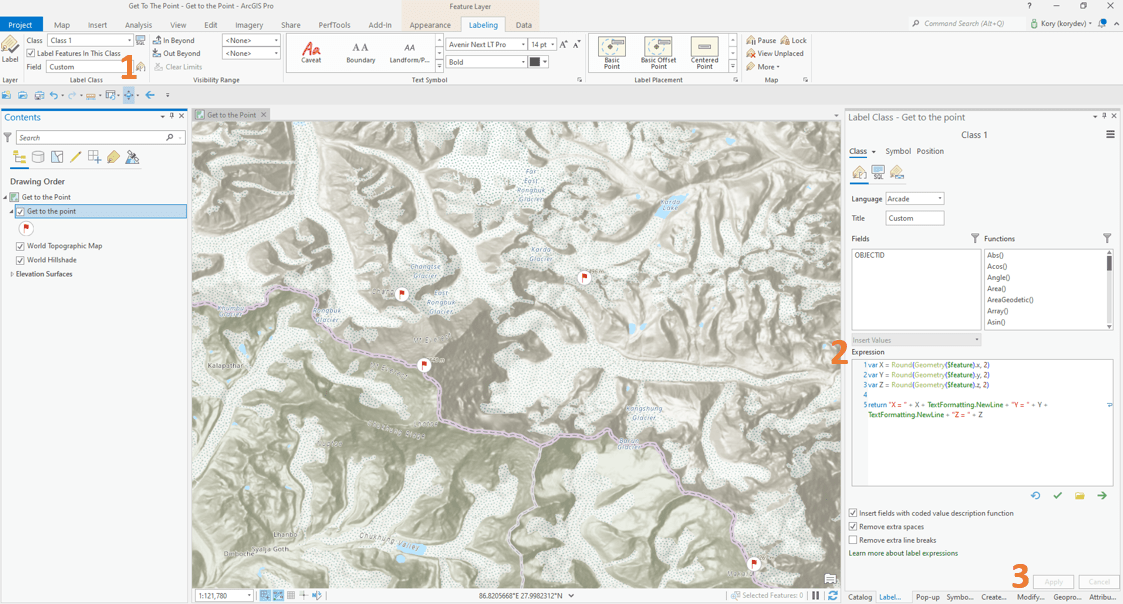The width and height of the screenshot is (1123, 604).
Task: Open the Catalog pane tab at bottom
Action: click(860, 597)
